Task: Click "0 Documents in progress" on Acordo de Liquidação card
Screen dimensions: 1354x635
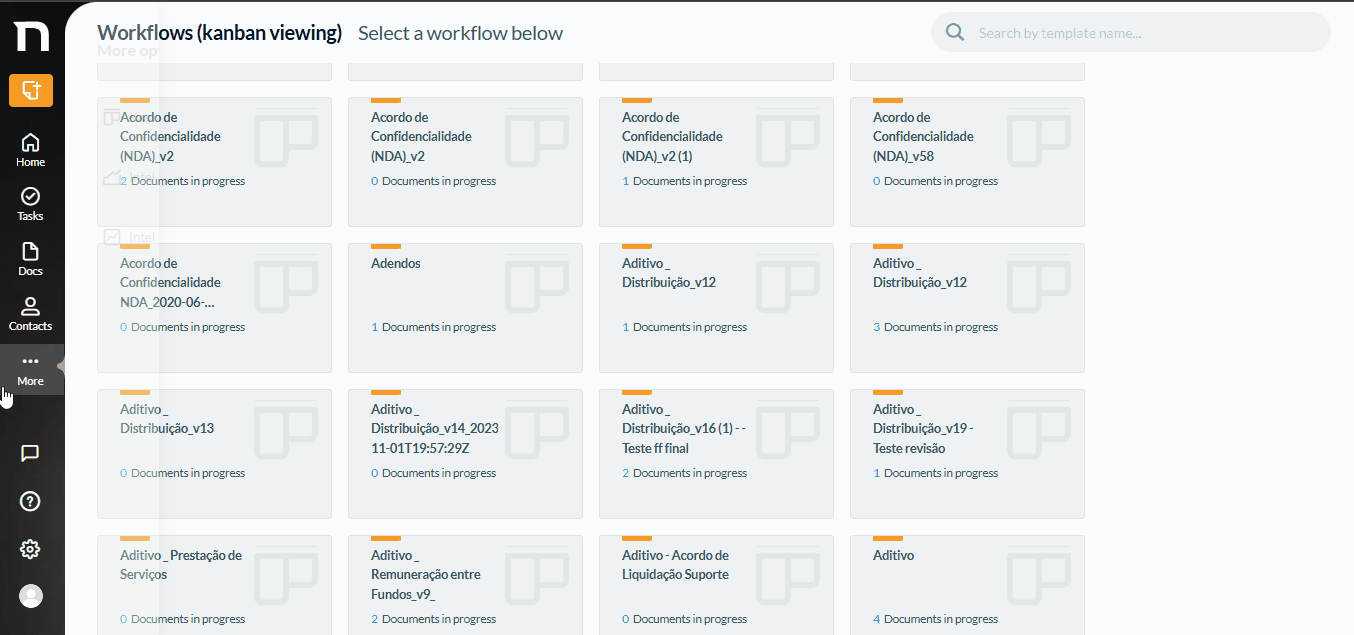Action: coord(684,619)
